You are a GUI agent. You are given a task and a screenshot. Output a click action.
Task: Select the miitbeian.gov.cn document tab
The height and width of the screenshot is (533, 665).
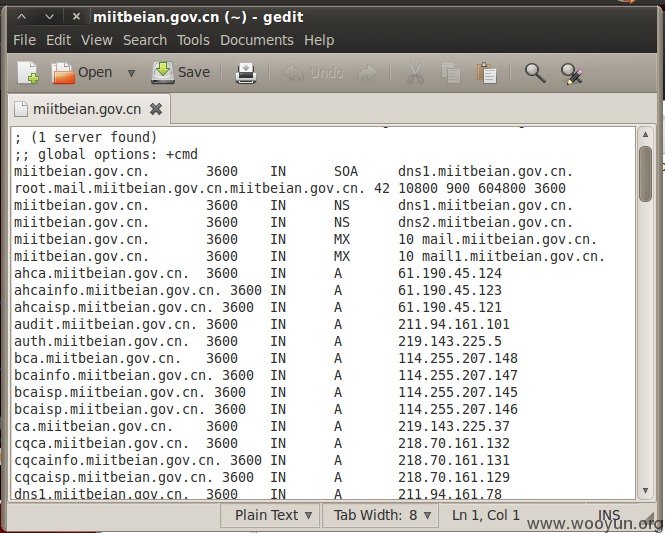pyautogui.click(x=87, y=109)
